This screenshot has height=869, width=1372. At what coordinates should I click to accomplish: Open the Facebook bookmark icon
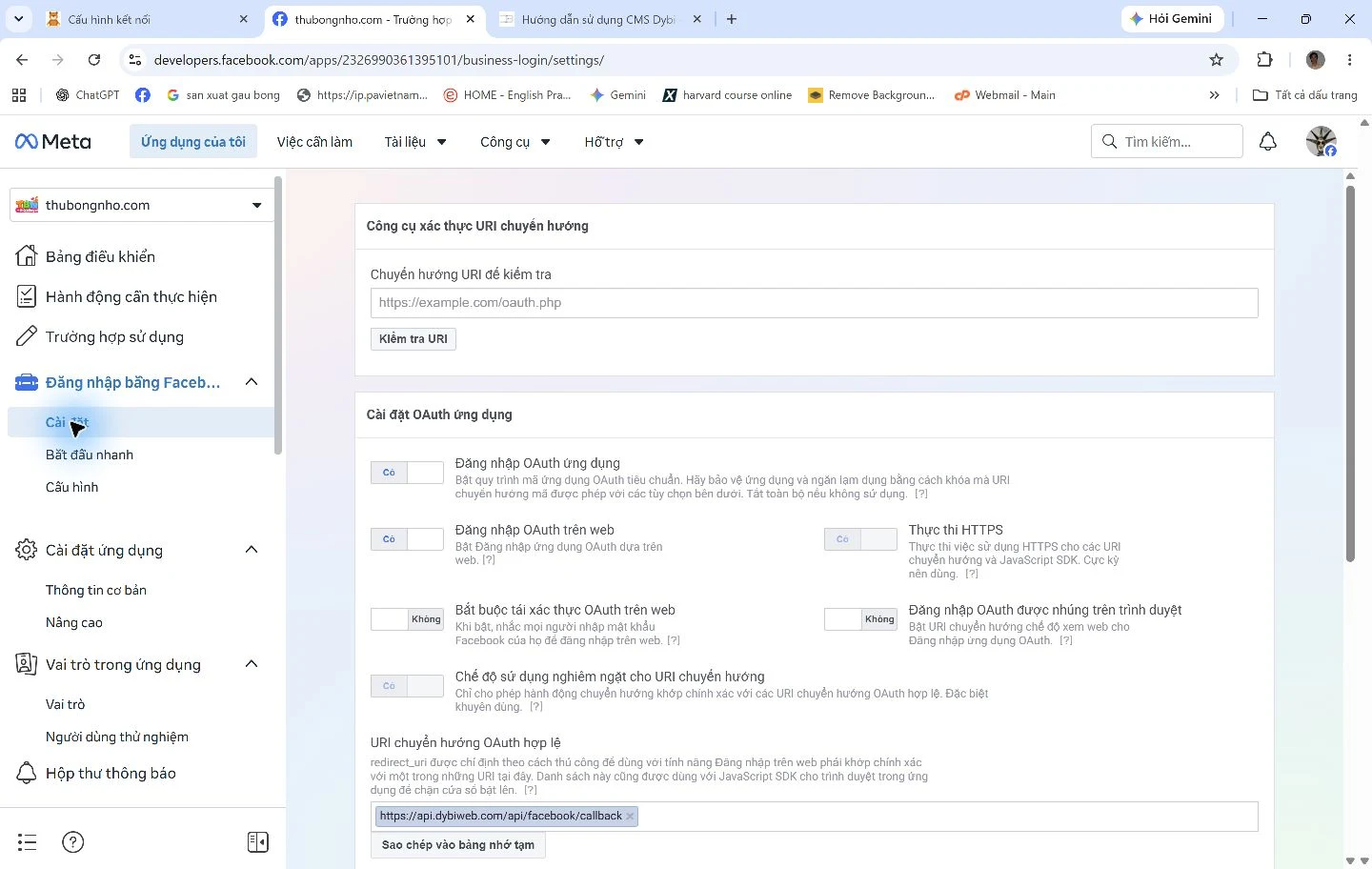[143, 95]
